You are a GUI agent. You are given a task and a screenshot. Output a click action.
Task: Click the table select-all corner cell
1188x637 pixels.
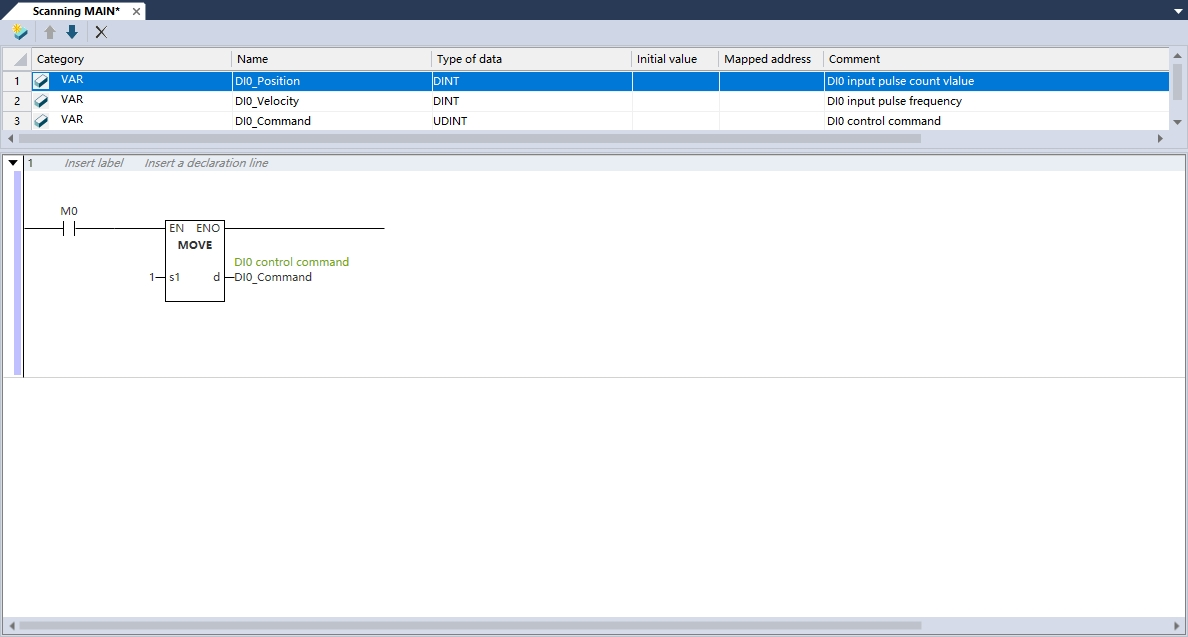(17, 59)
